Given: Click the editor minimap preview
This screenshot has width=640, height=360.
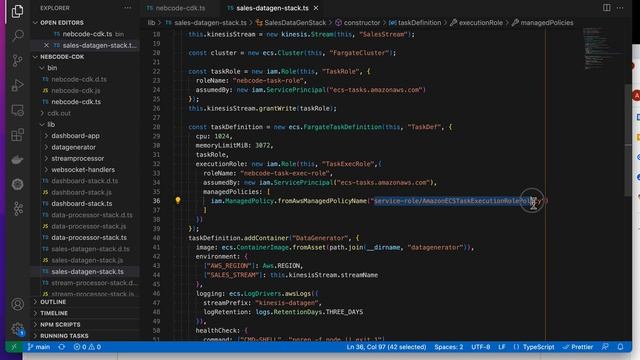Looking at the screenshot, I should (603, 49).
